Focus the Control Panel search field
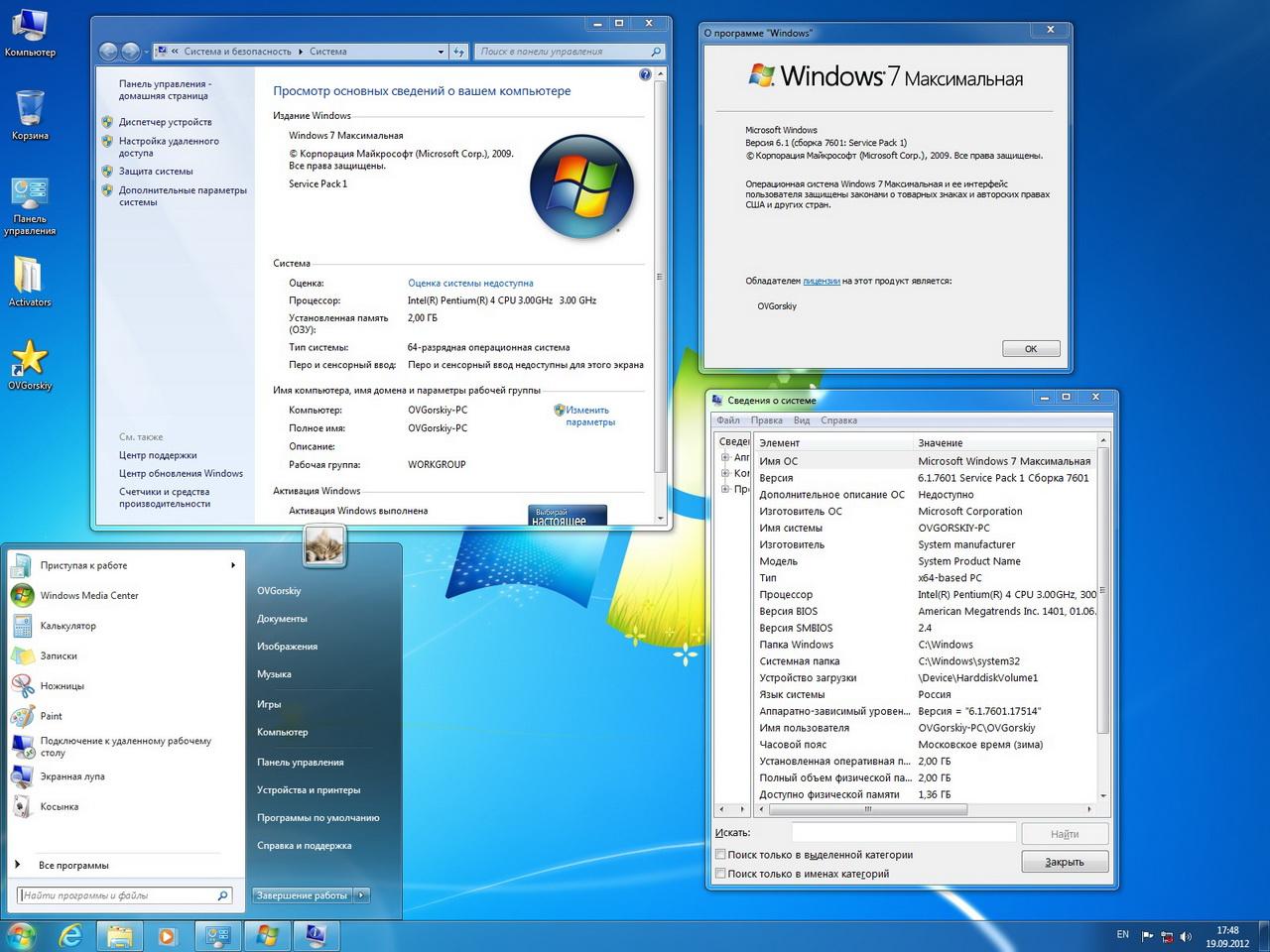The height and width of the screenshot is (952, 1270). tap(570, 52)
